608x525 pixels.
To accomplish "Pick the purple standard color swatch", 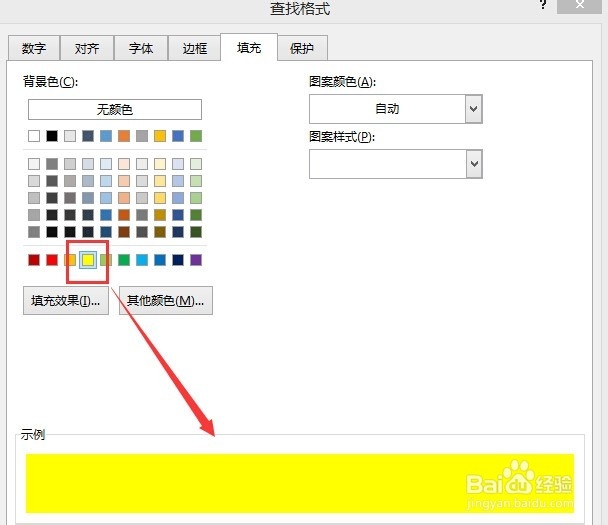I will coord(196,260).
